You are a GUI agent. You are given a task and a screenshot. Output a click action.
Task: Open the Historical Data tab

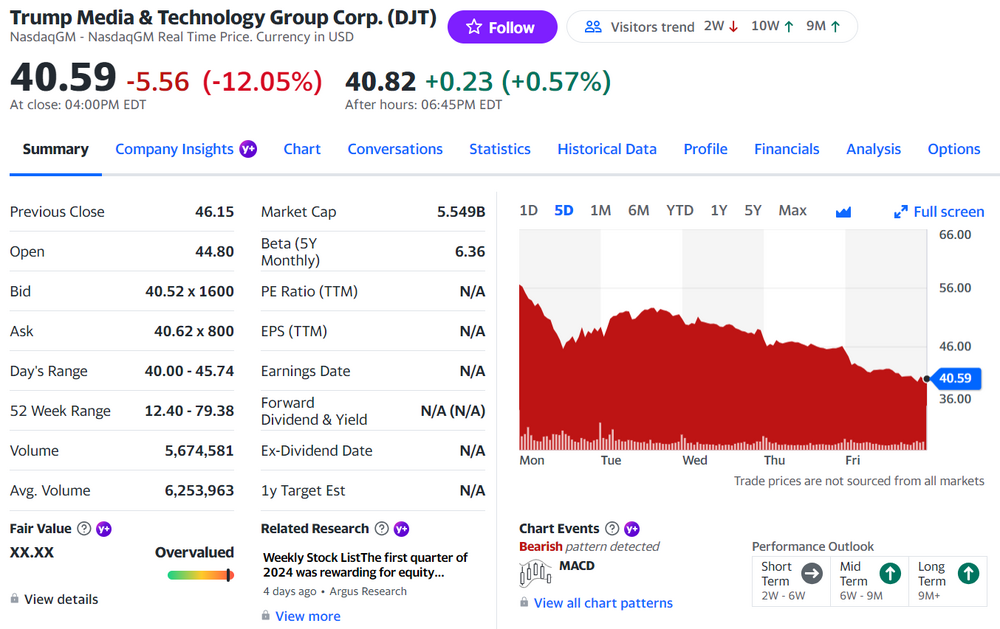tap(607, 149)
